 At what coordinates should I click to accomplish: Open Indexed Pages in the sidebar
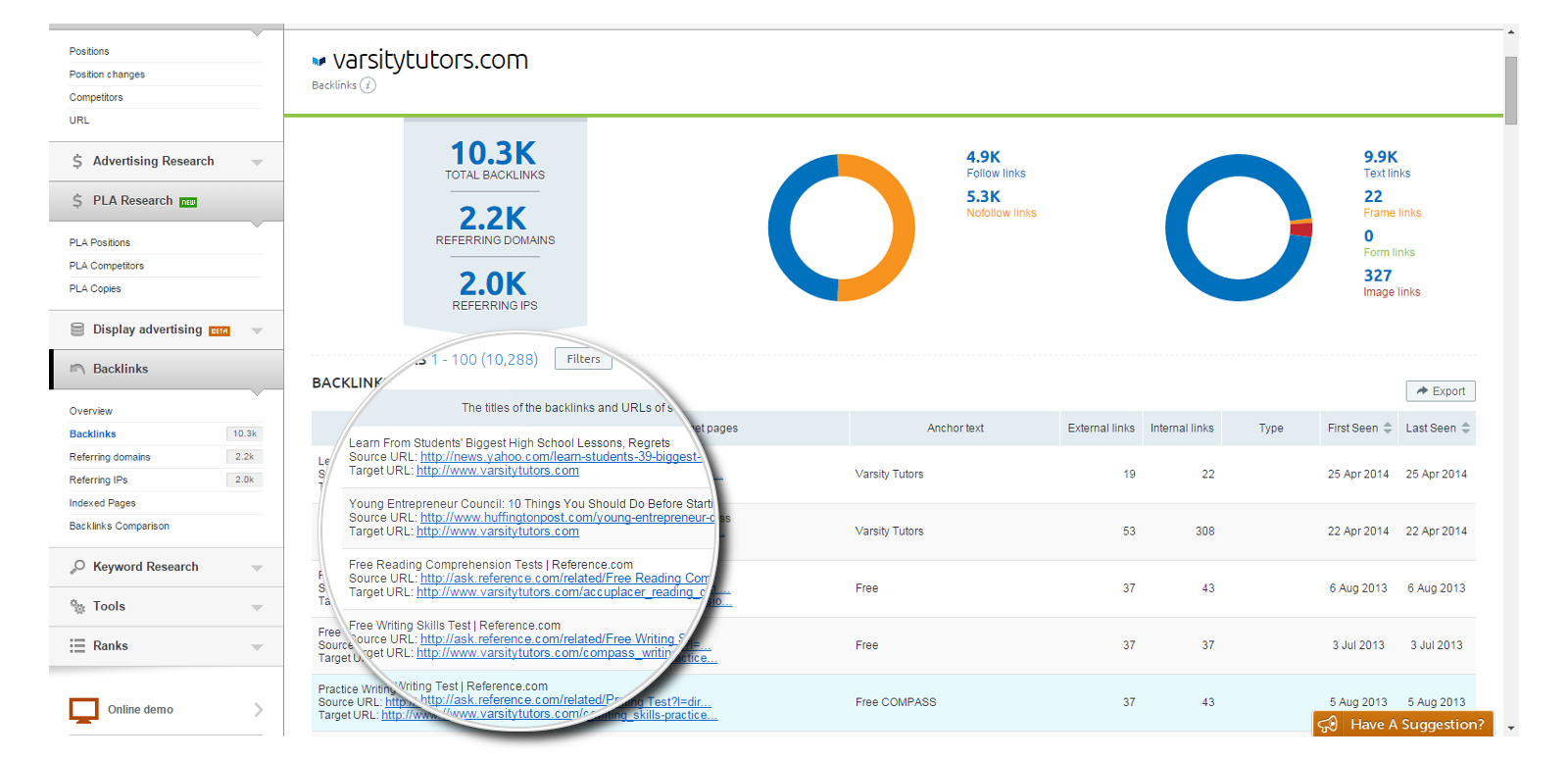(x=103, y=503)
